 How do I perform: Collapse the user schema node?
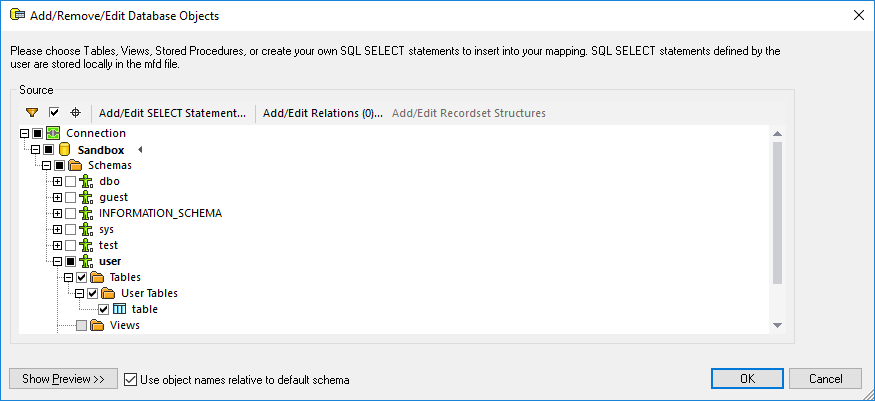[x=57, y=262]
